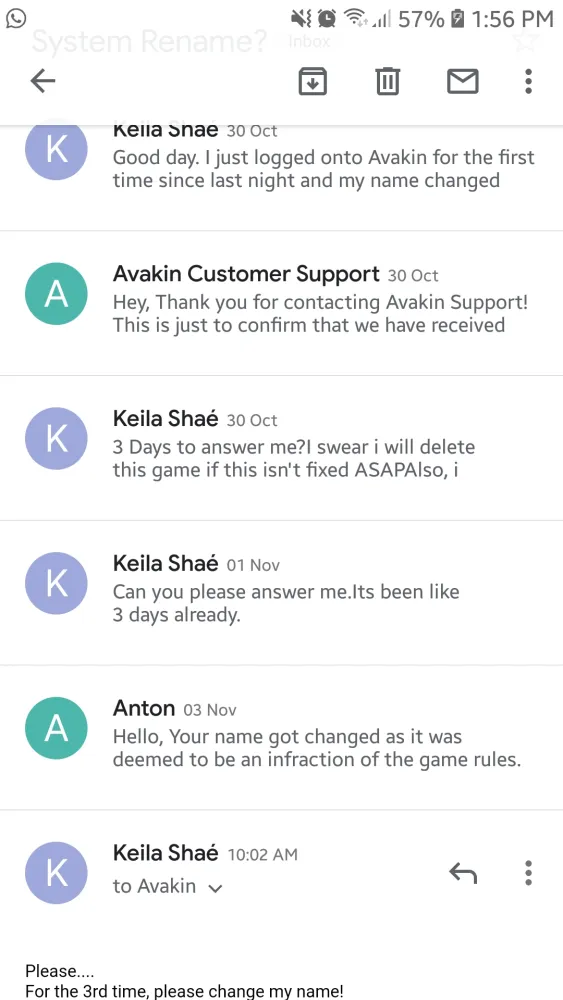563x1000 pixels.
Task: Tap the WhatsApp notification icon in status bar
Action: [x=15, y=18]
